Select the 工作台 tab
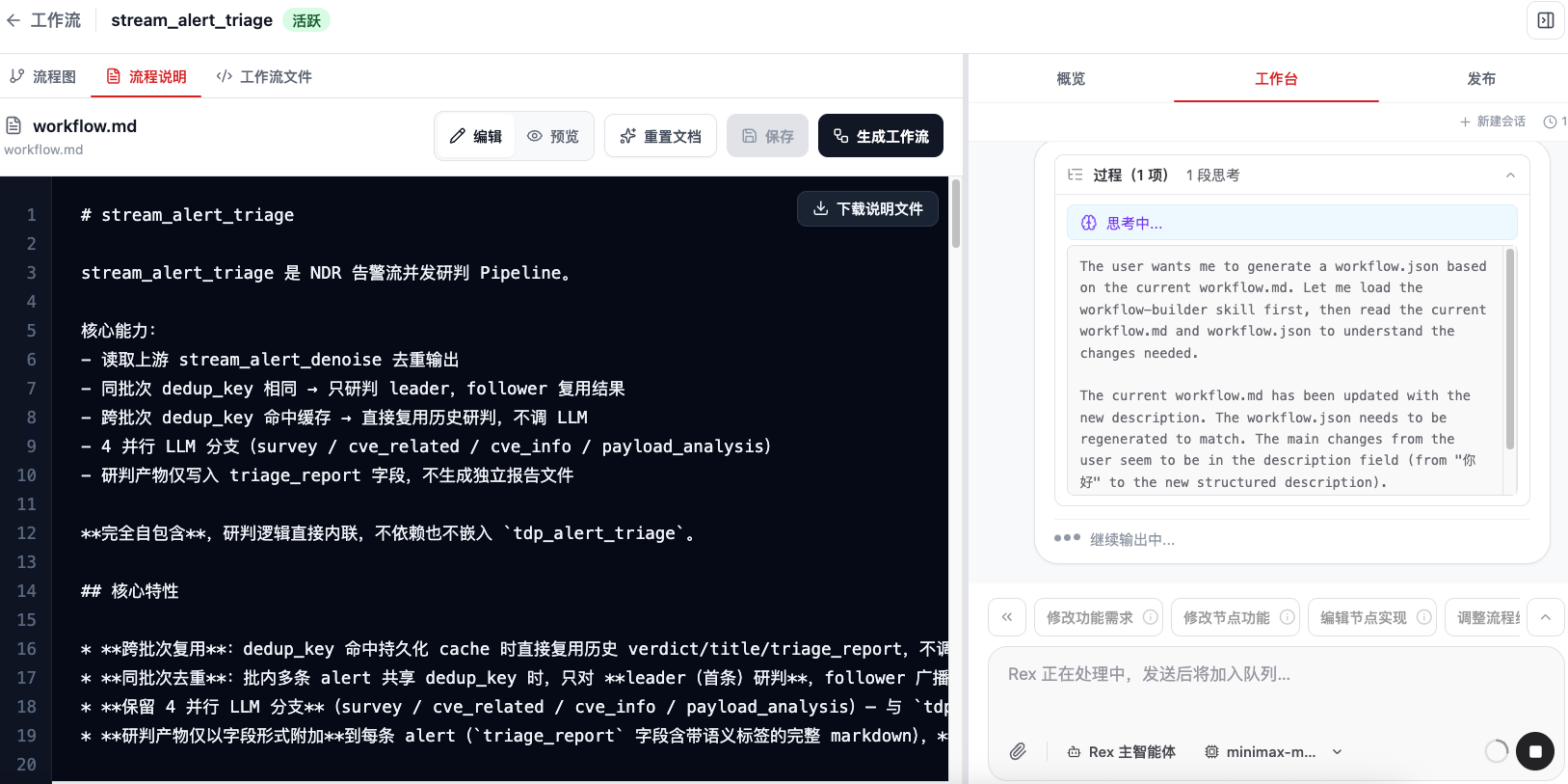The height and width of the screenshot is (784, 1568). [x=1276, y=78]
